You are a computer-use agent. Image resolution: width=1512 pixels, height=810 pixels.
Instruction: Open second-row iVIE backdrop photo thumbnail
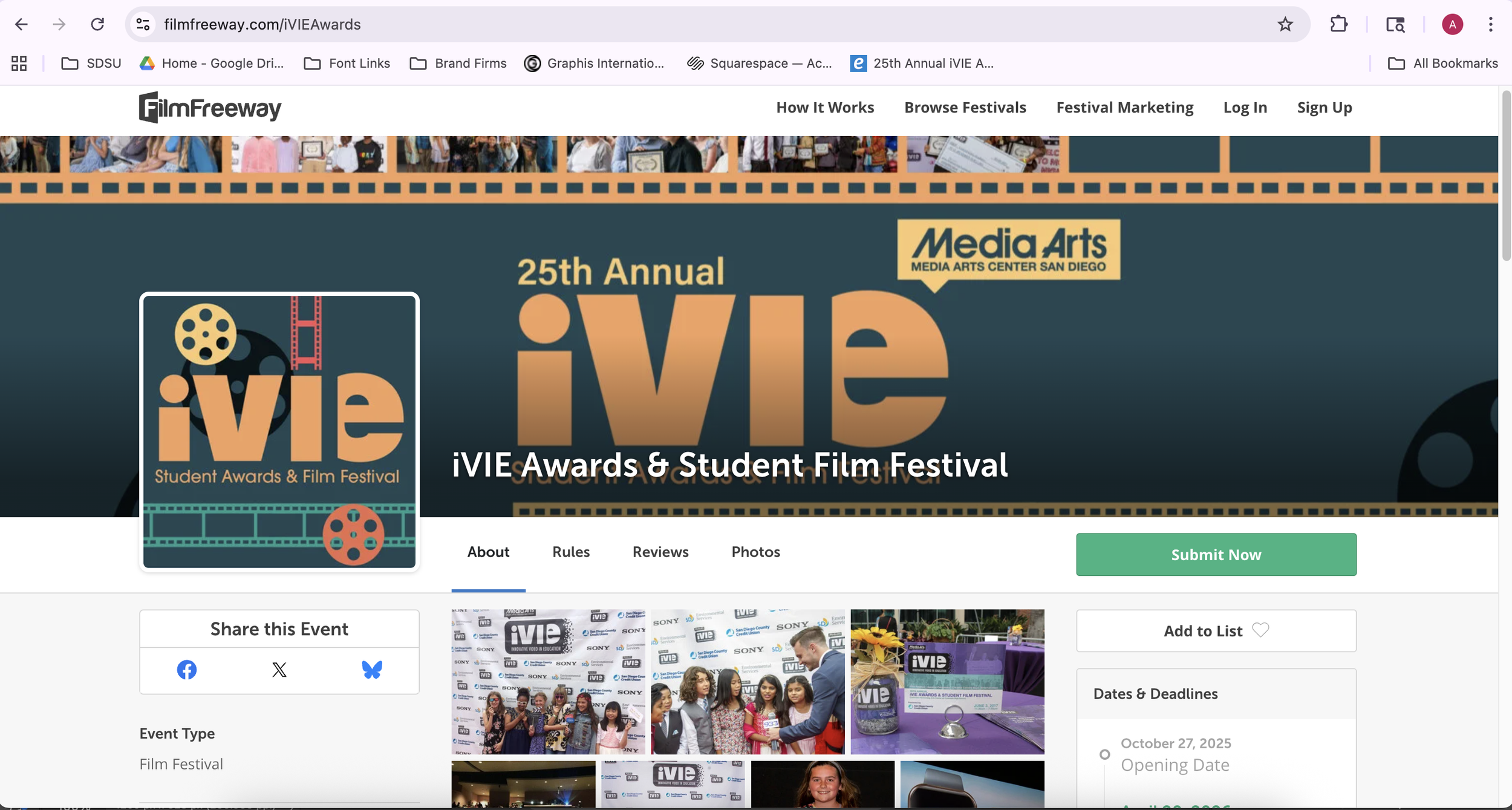coord(673,784)
